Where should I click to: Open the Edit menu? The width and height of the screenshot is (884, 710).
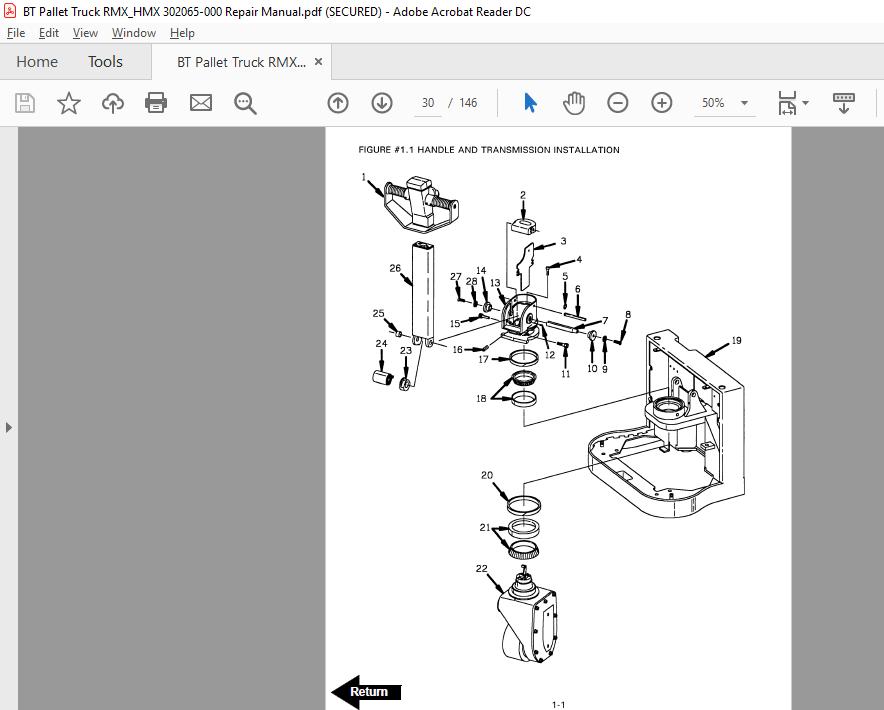(x=48, y=33)
